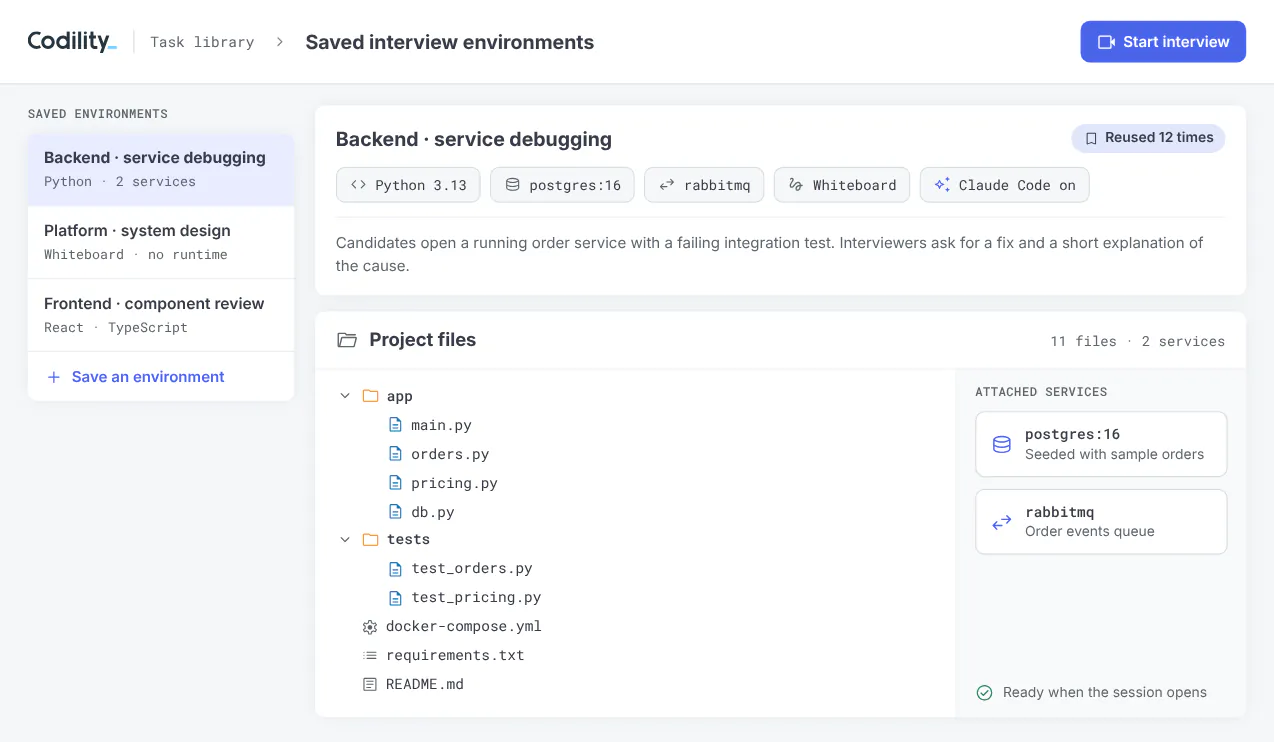Click the file icon next to orders.py
Viewport: 1274px width, 742px height.
click(x=395, y=454)
